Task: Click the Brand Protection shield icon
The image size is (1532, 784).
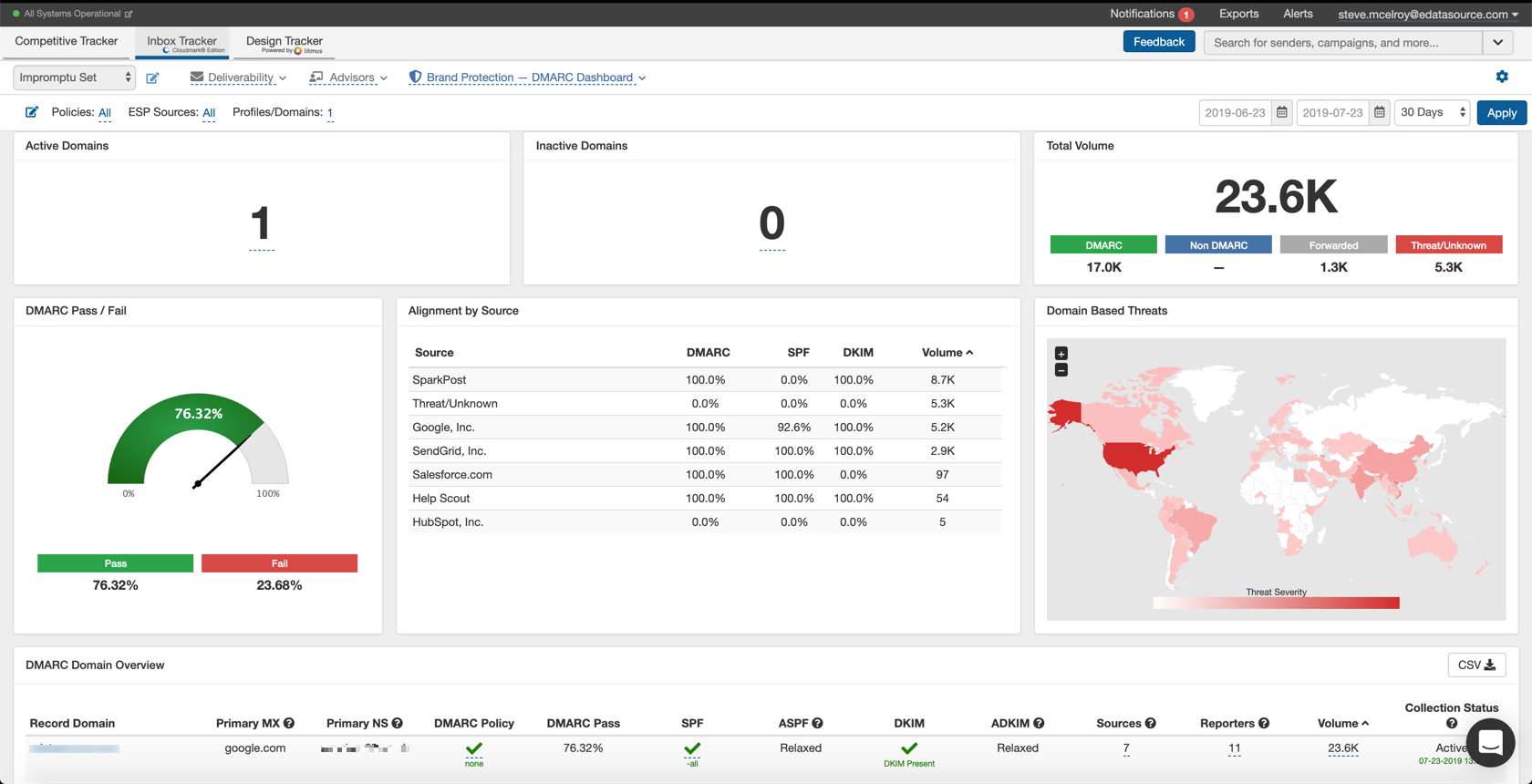Action: tap(415, 77)
